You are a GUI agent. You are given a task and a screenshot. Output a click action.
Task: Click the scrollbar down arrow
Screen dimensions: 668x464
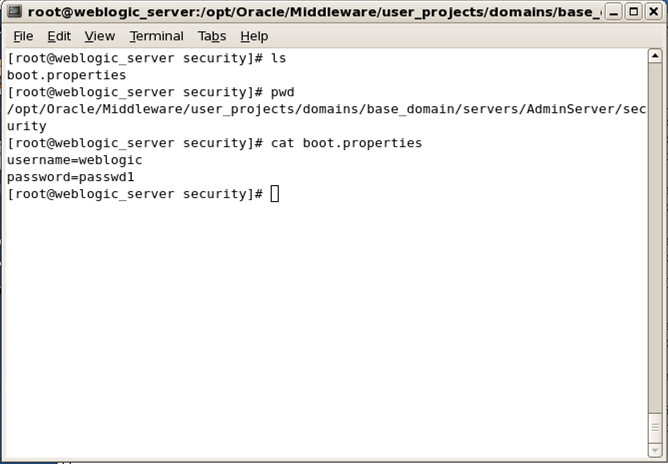coord(655,450)
